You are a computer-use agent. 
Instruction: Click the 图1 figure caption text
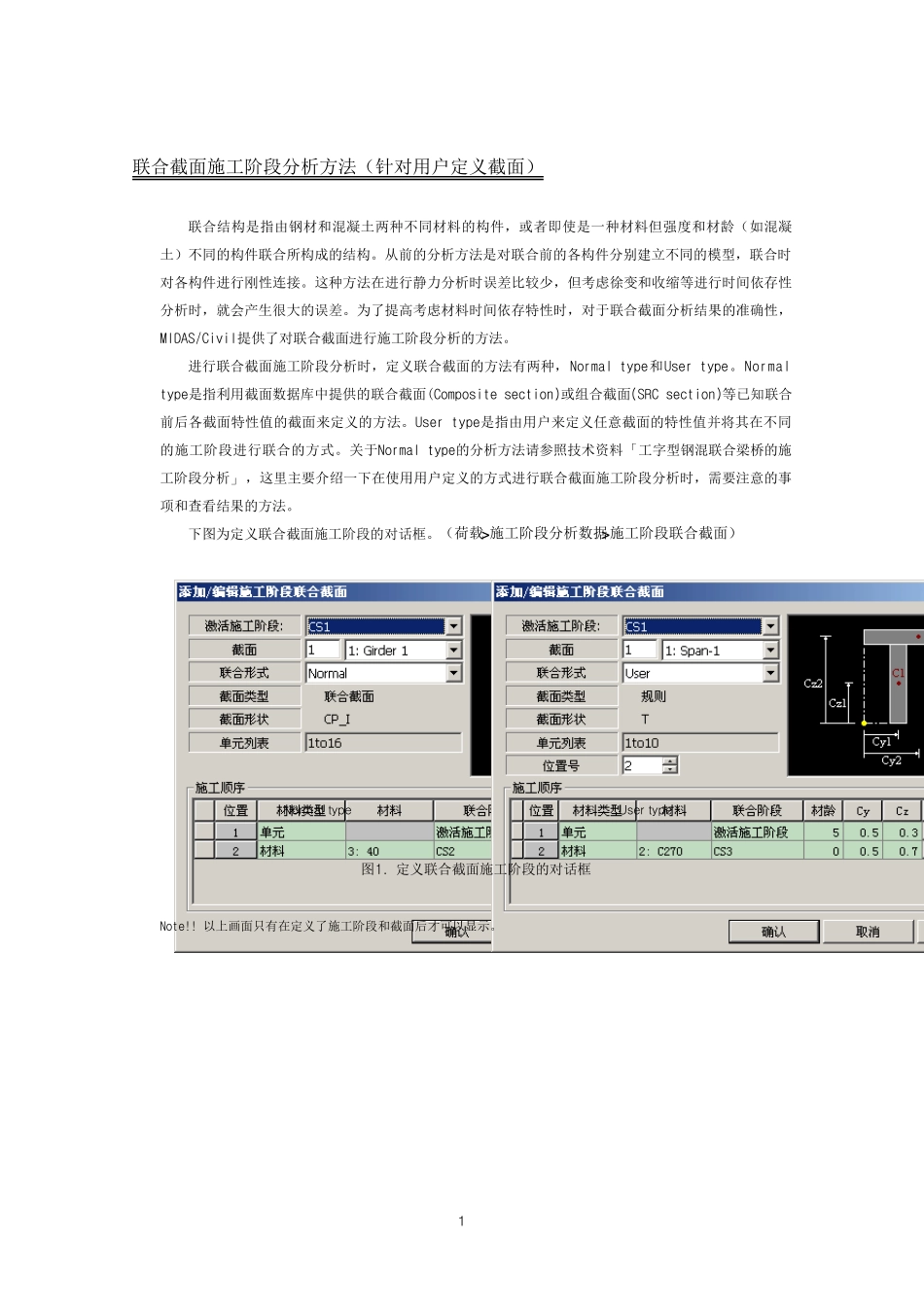[476, 869]
